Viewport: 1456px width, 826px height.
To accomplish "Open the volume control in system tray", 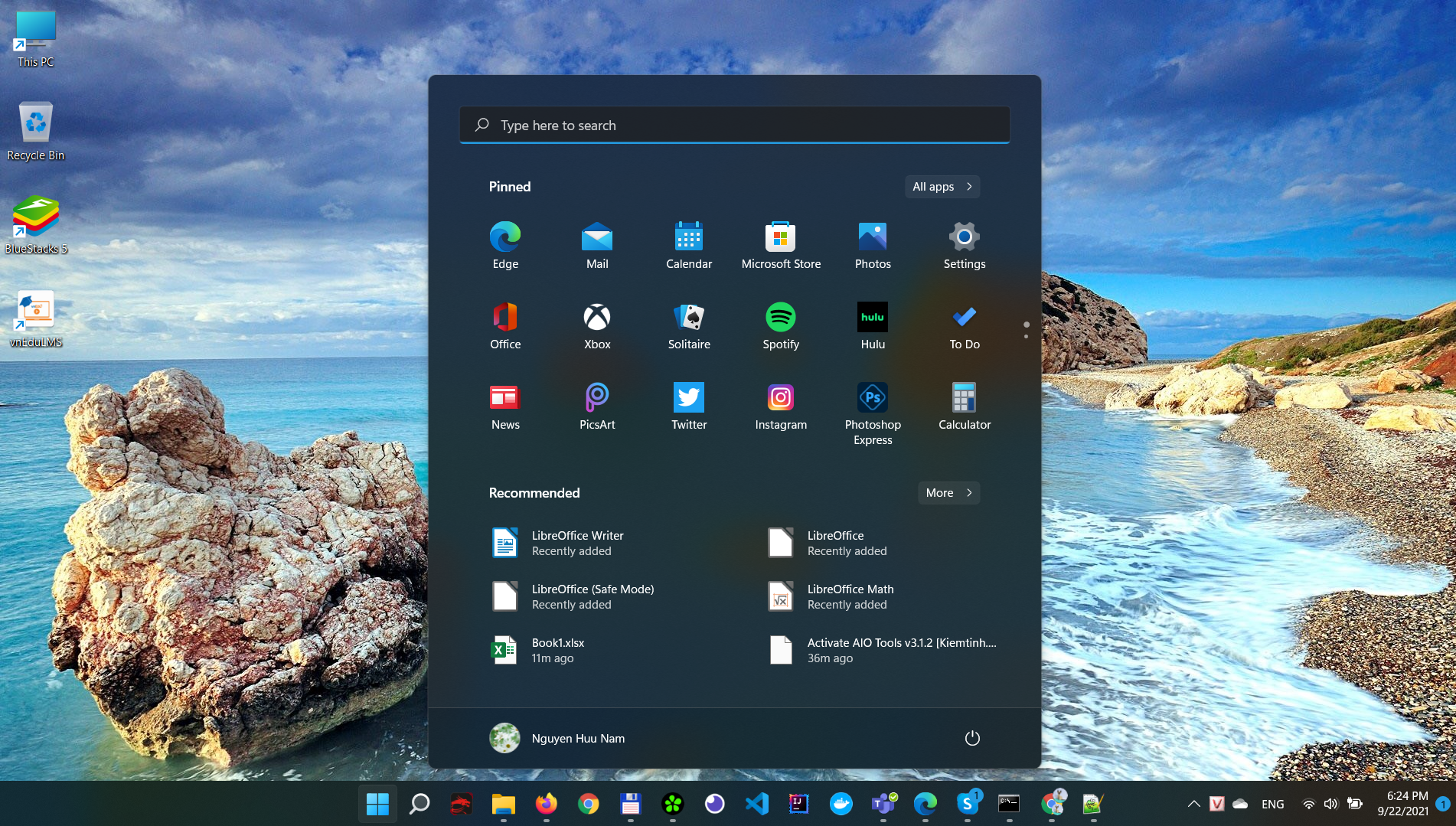I will 1330,804.
